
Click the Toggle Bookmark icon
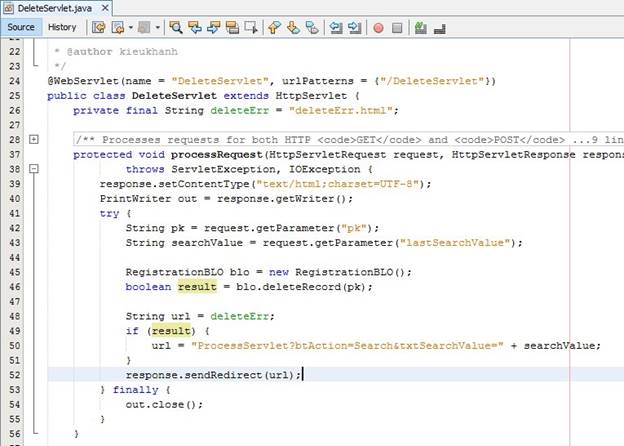312,27
